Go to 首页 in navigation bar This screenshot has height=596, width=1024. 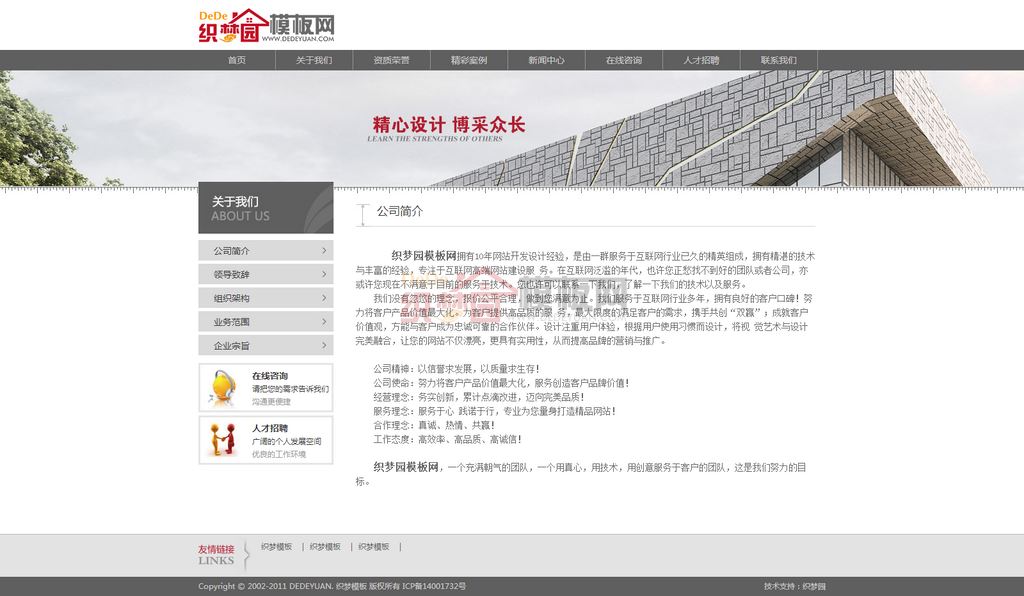236,60
